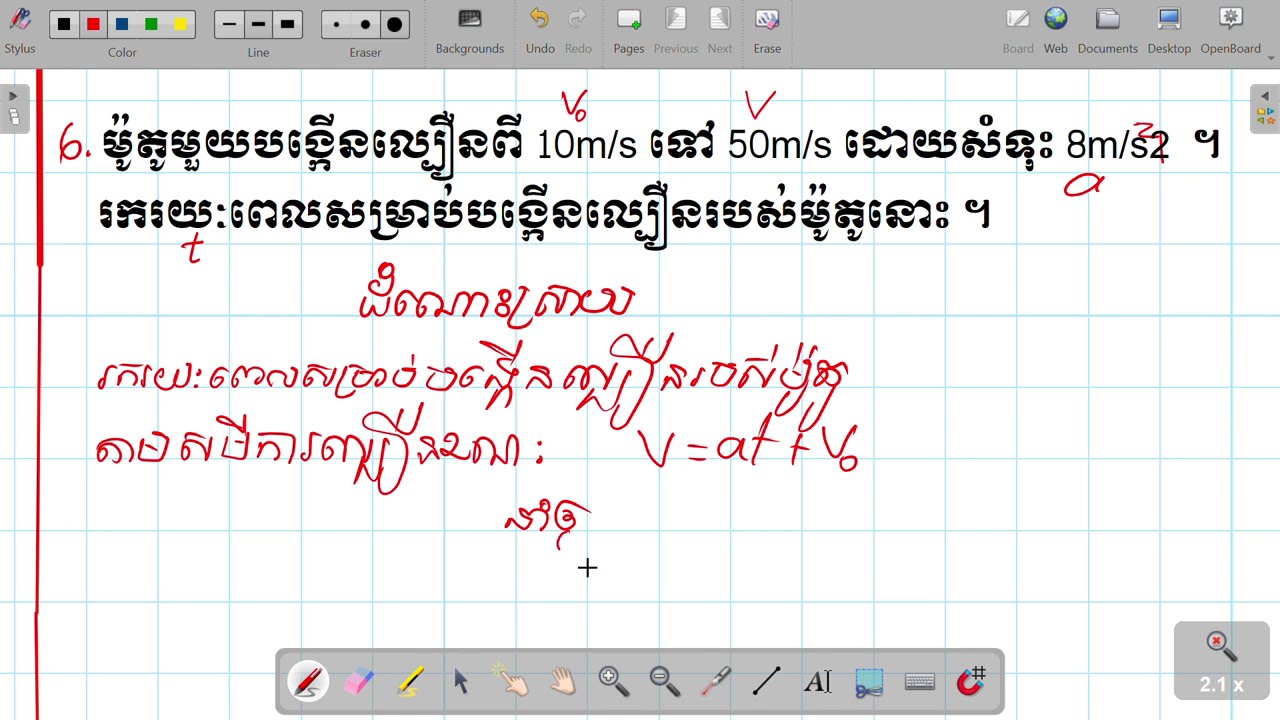Select the red pen color
The width and height of the screenshot is (1280, 720).
(x=93, y=24)
